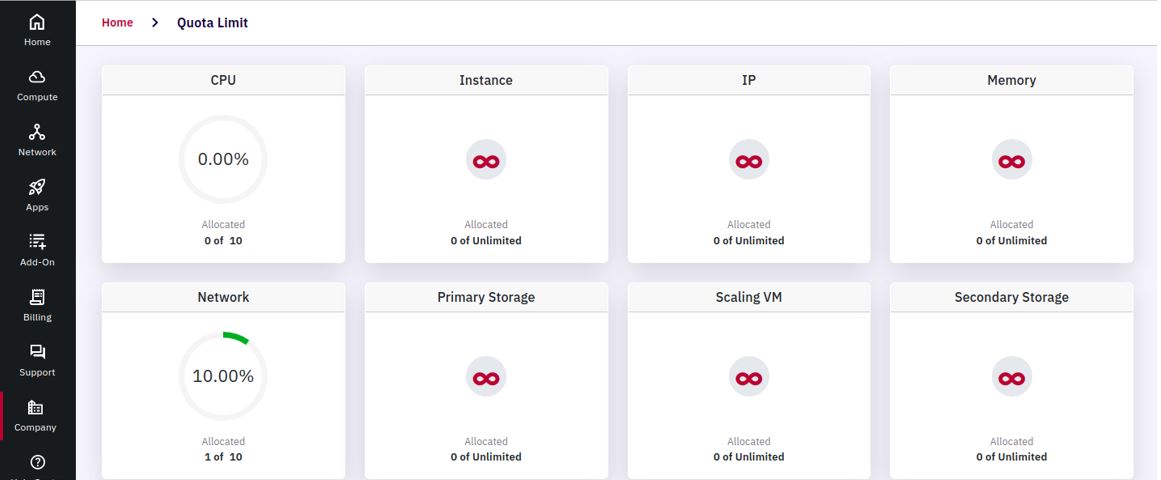The height and width of the screenshot is (480, 1161).
Task: Click the Network 10.00% progress ring
Action: [223, 376]
